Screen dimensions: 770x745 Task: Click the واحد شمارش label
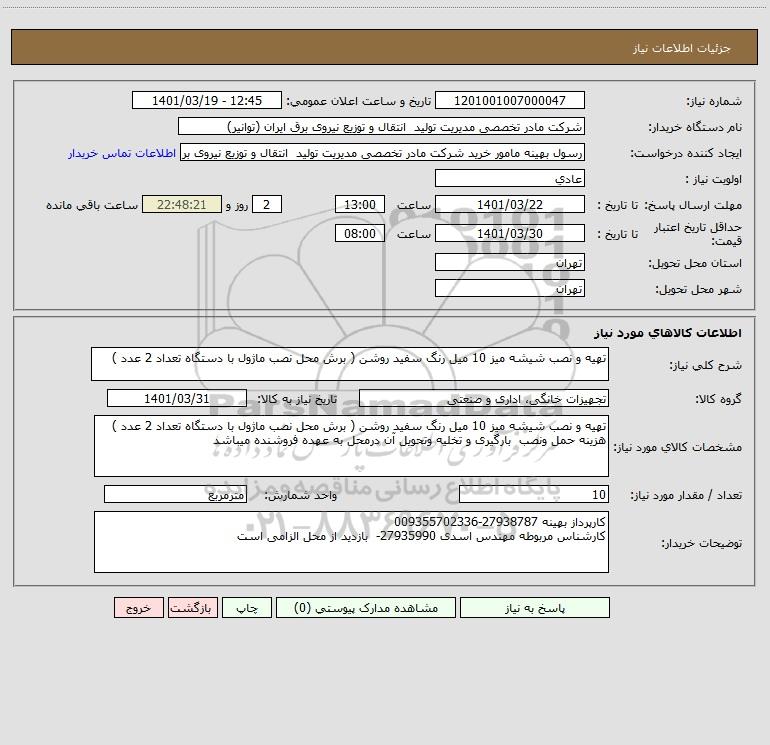tap(301, 496)
